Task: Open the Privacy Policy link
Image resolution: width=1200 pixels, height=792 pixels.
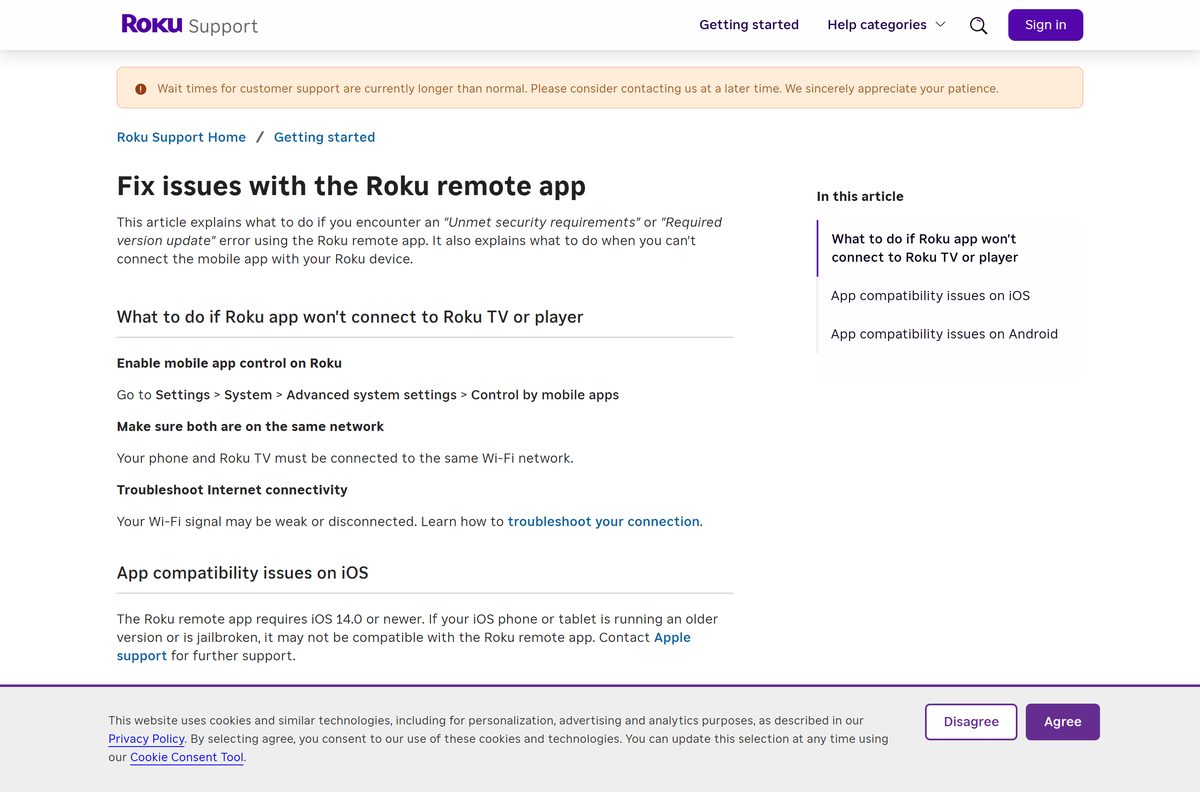Action: coord(146,739)
